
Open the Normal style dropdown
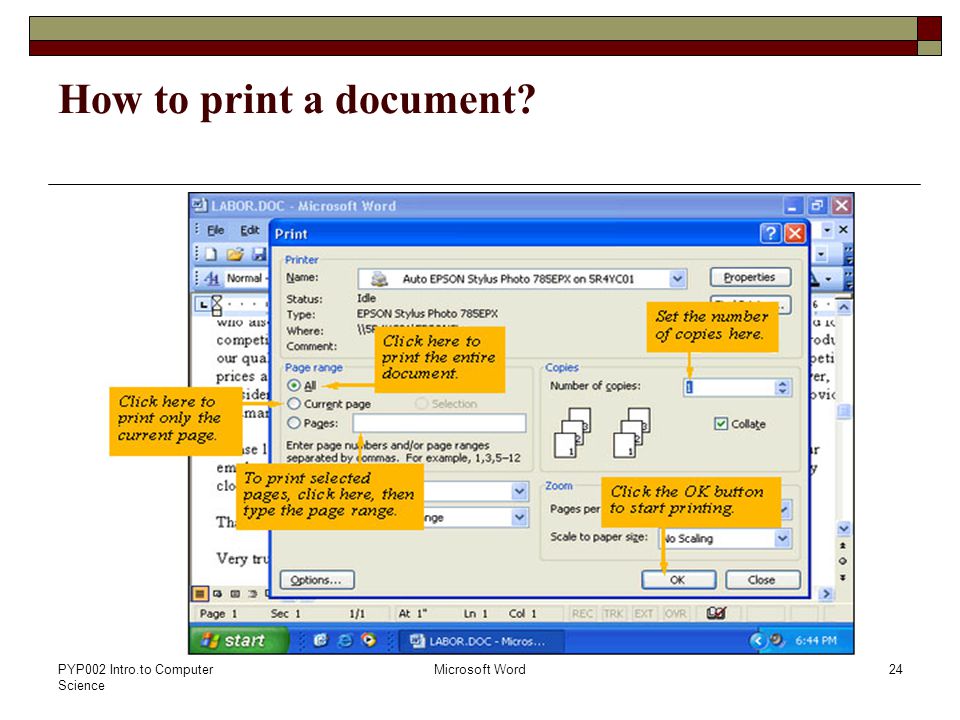pos(266,279)
